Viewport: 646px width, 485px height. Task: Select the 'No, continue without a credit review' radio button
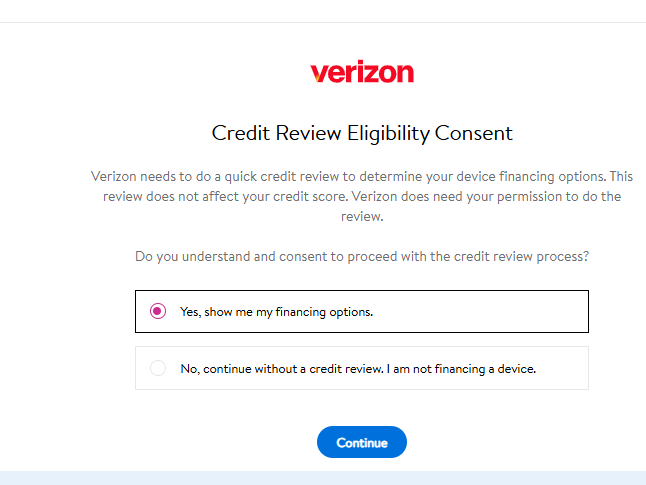[x=157, y=368]
